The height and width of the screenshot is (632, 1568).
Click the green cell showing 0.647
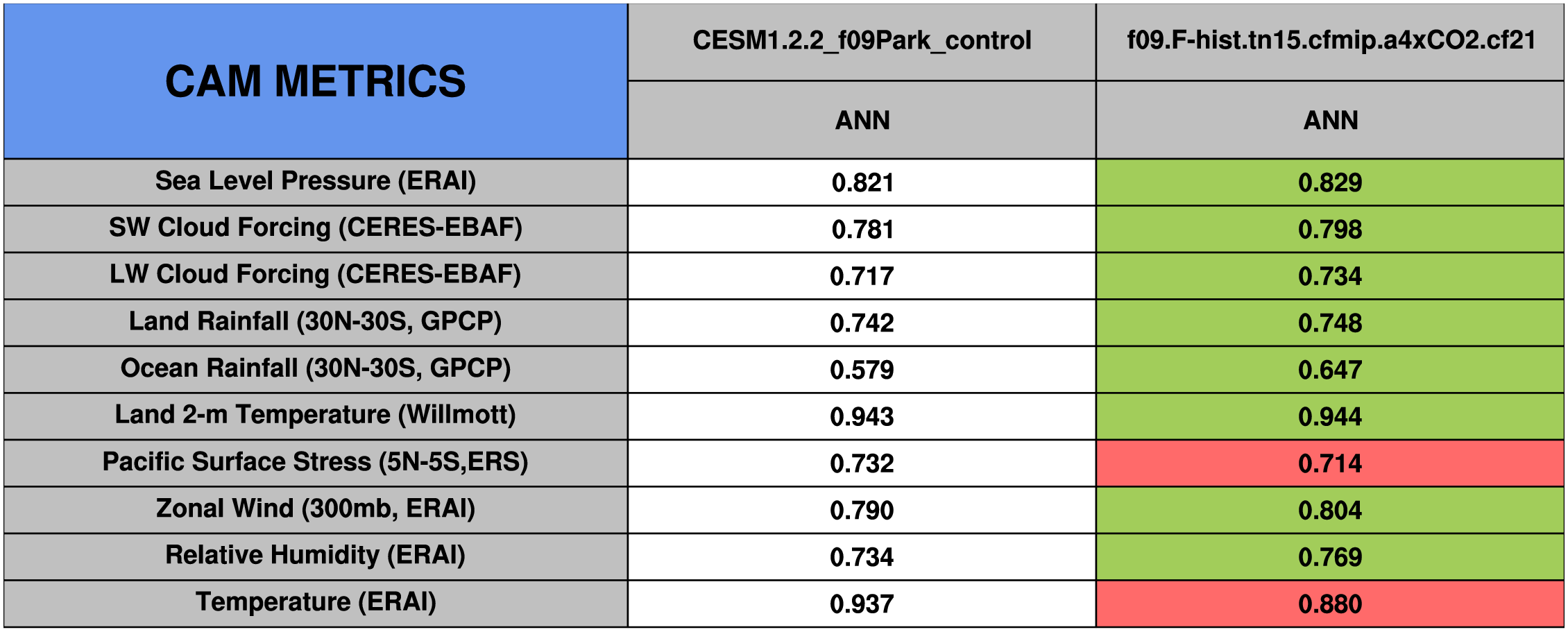[x=1330, y=370]
